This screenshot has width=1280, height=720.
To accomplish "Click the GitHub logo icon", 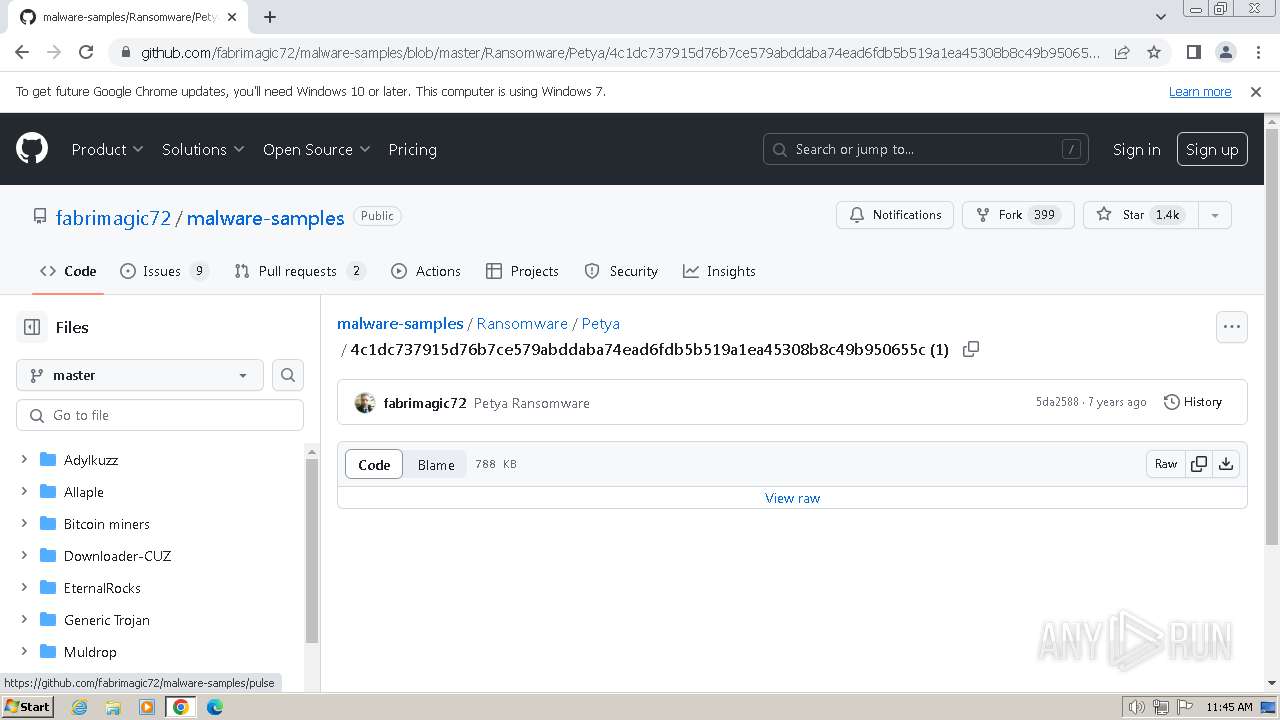I will (32, 149).
